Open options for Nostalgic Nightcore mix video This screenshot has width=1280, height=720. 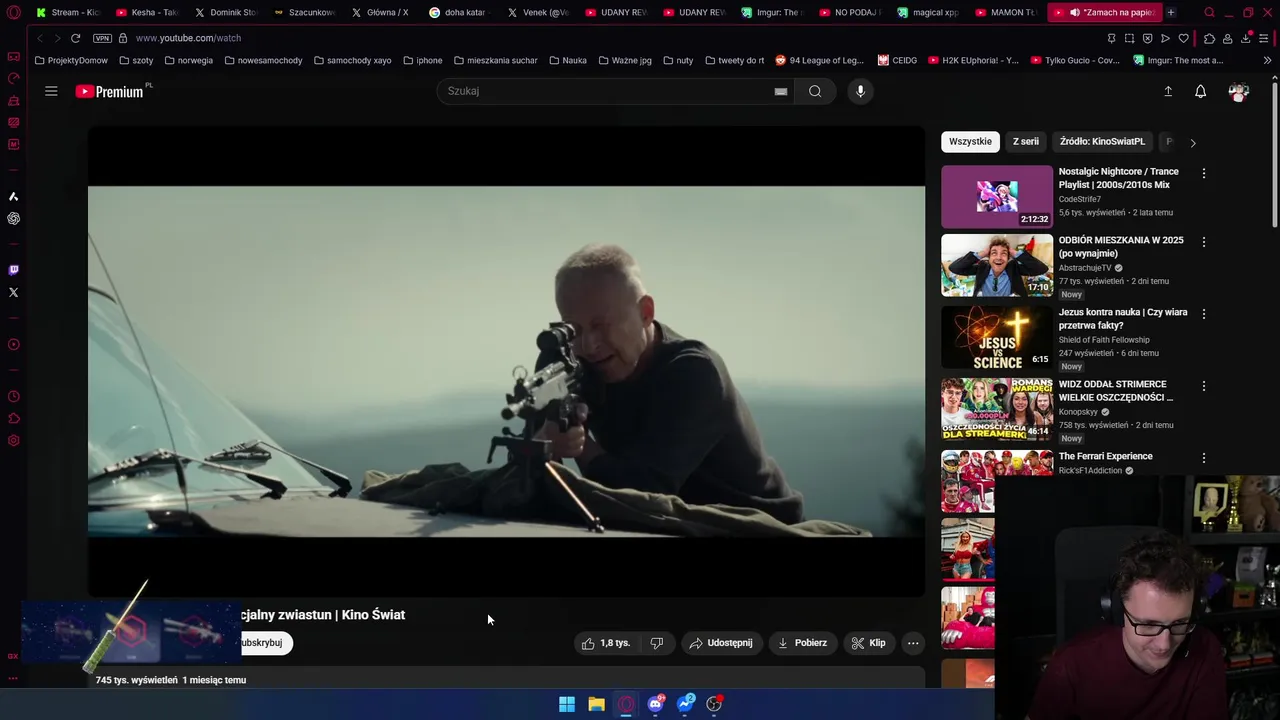(x=1204, y=173)
